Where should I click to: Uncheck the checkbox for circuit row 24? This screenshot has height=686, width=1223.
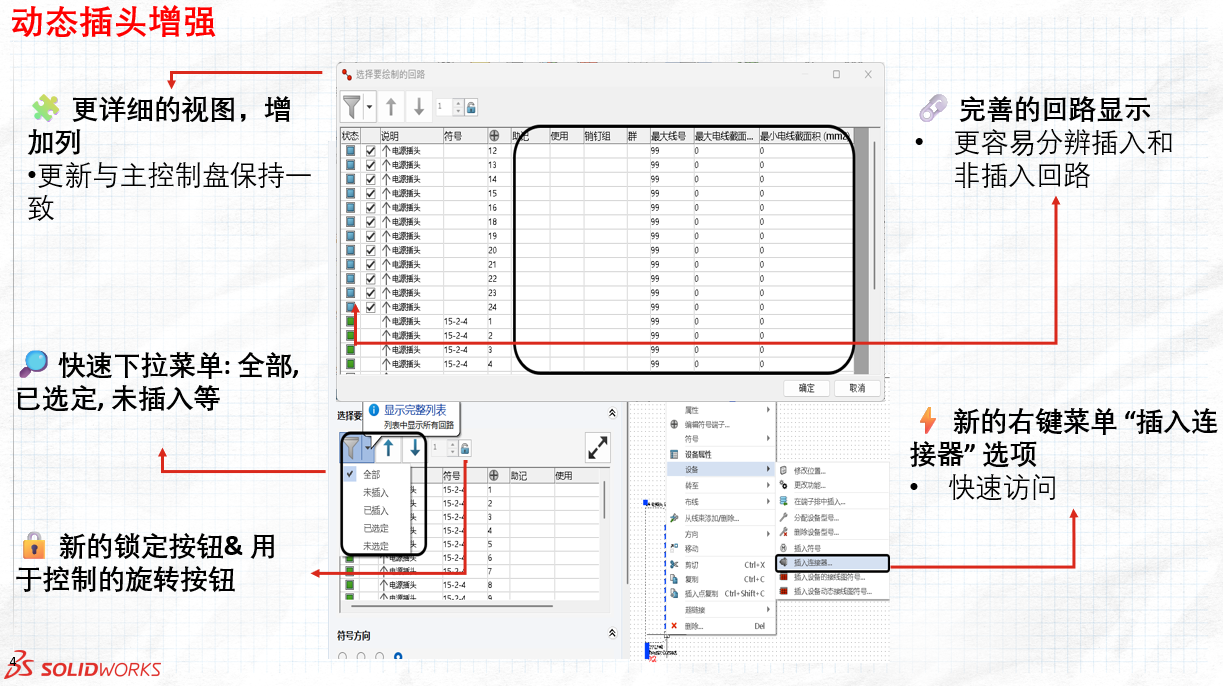point(371,307)
